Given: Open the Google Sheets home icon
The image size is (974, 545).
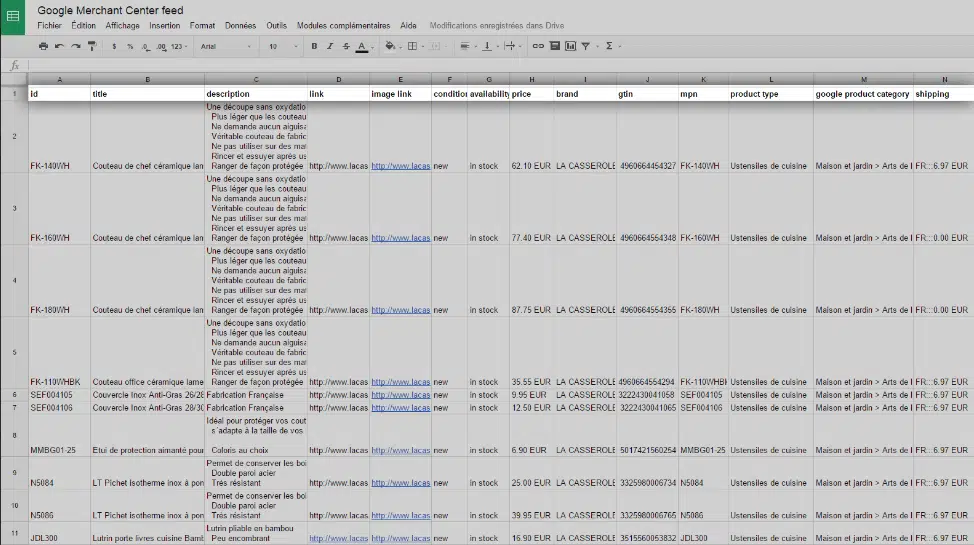Looking at the screenshot, I should coord(13,17).
